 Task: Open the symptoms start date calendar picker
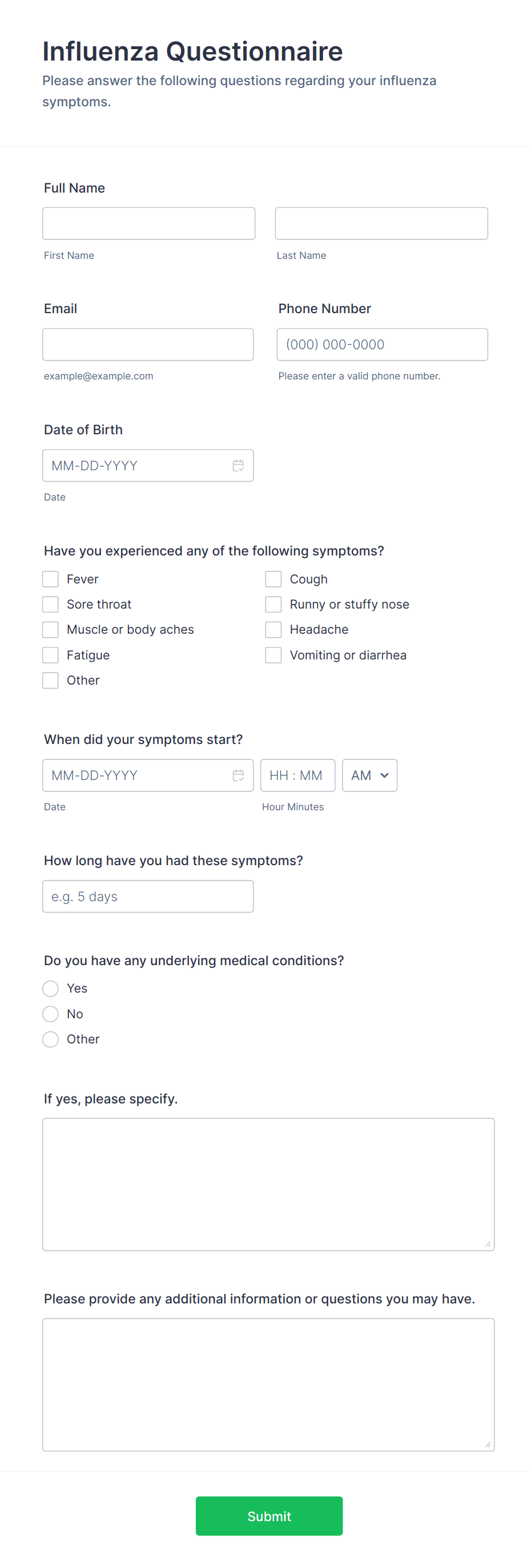click(x=238, y=775)
